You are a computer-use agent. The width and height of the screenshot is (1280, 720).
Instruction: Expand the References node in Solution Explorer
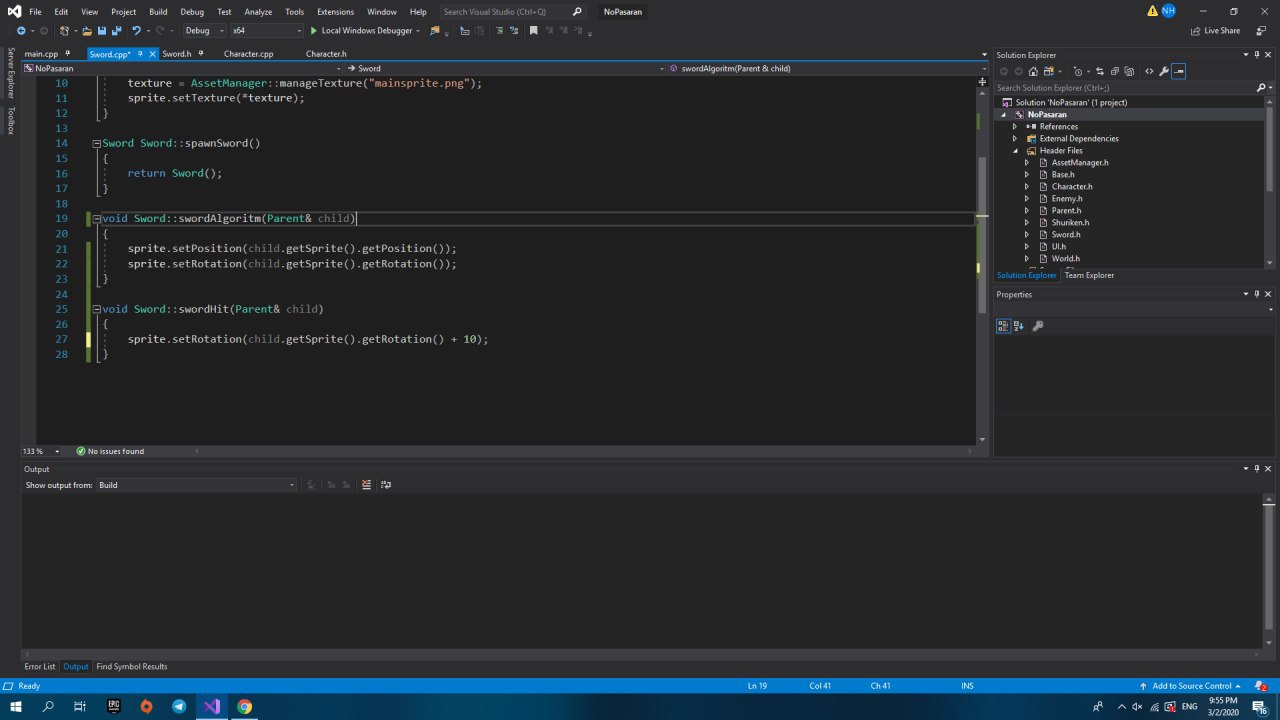[x=1015, y=127]
